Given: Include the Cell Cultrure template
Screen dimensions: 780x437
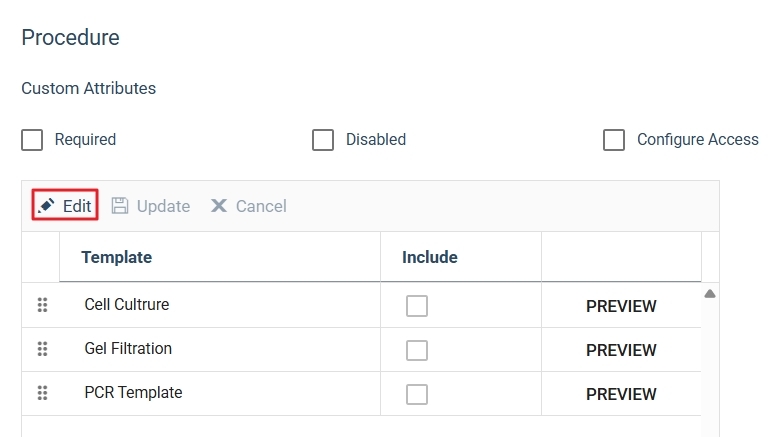Looking at the screenshot, I should click(x=417, y=306).
